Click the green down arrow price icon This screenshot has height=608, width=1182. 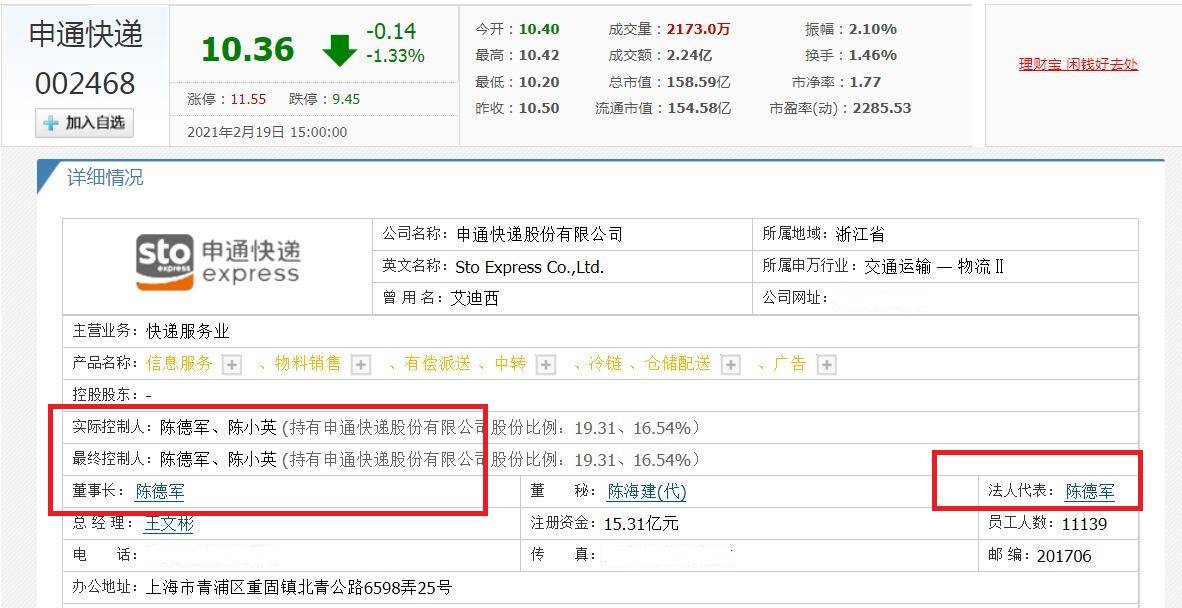click(339, 50)
